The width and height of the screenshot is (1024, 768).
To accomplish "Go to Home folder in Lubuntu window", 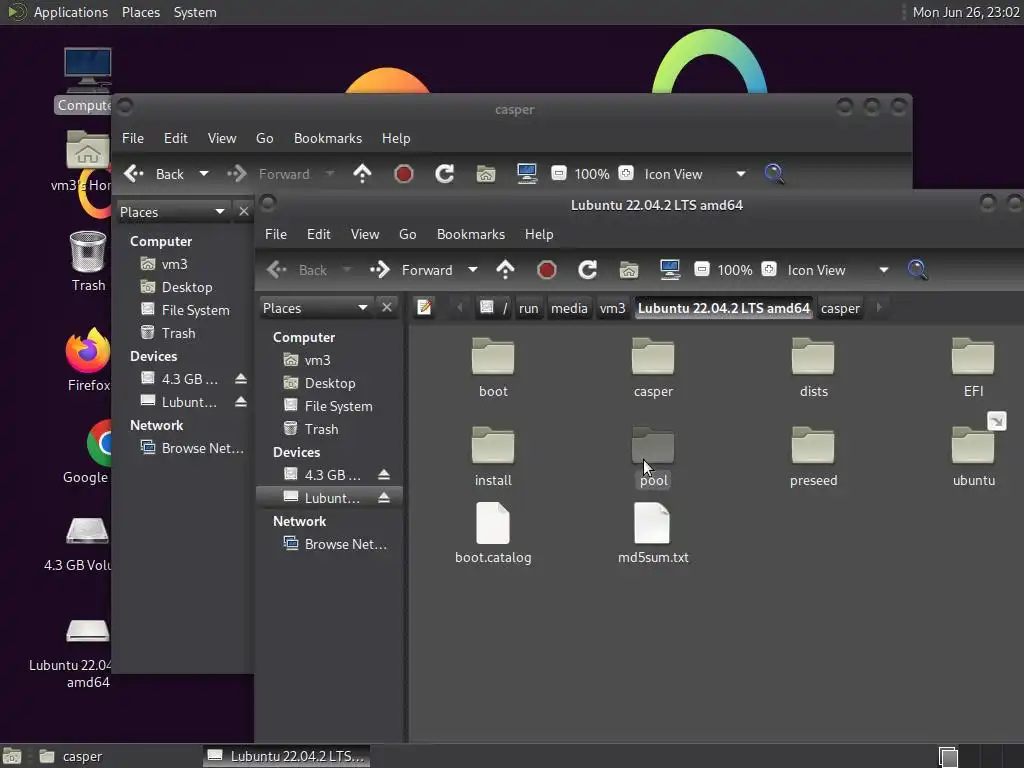I will [x=629, y=270].
